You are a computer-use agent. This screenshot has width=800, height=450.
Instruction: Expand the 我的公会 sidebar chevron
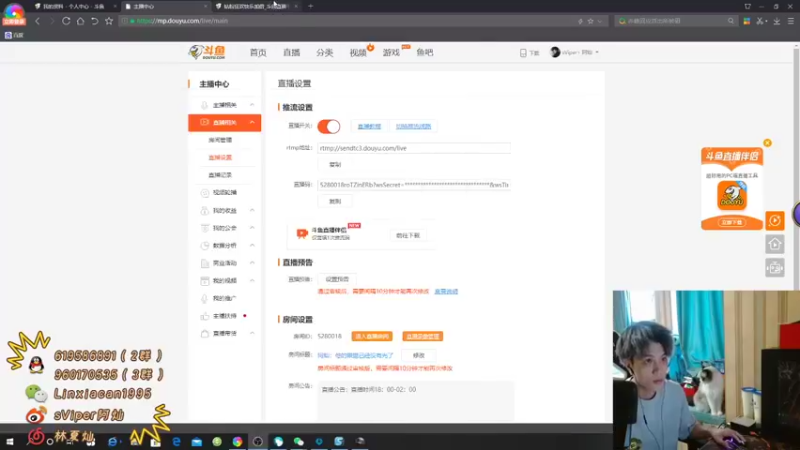tap(252, 228)
